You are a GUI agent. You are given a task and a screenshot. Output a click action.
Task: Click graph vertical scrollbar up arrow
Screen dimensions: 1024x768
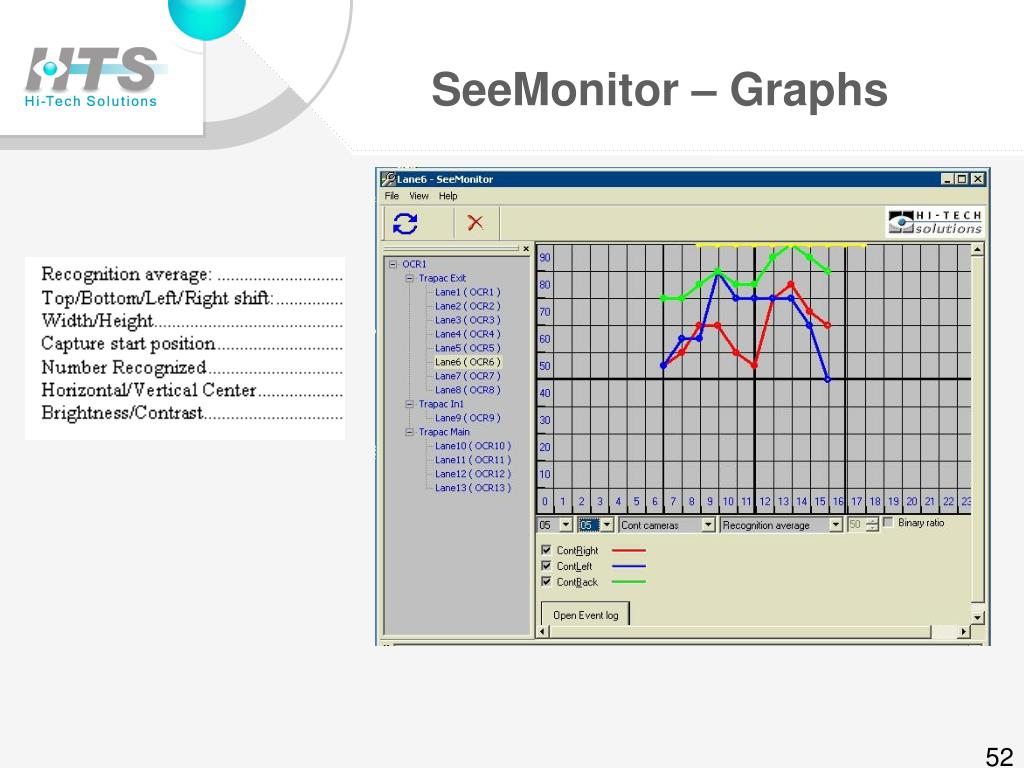coord(978,249)
